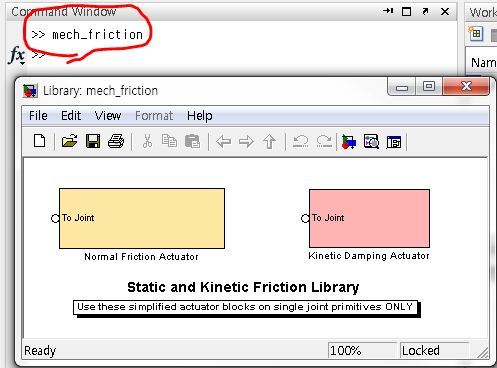The height and width of the screenshot is (368, 497).
Task: Click the Workspace new variable icon
Action: coord(475,33)
